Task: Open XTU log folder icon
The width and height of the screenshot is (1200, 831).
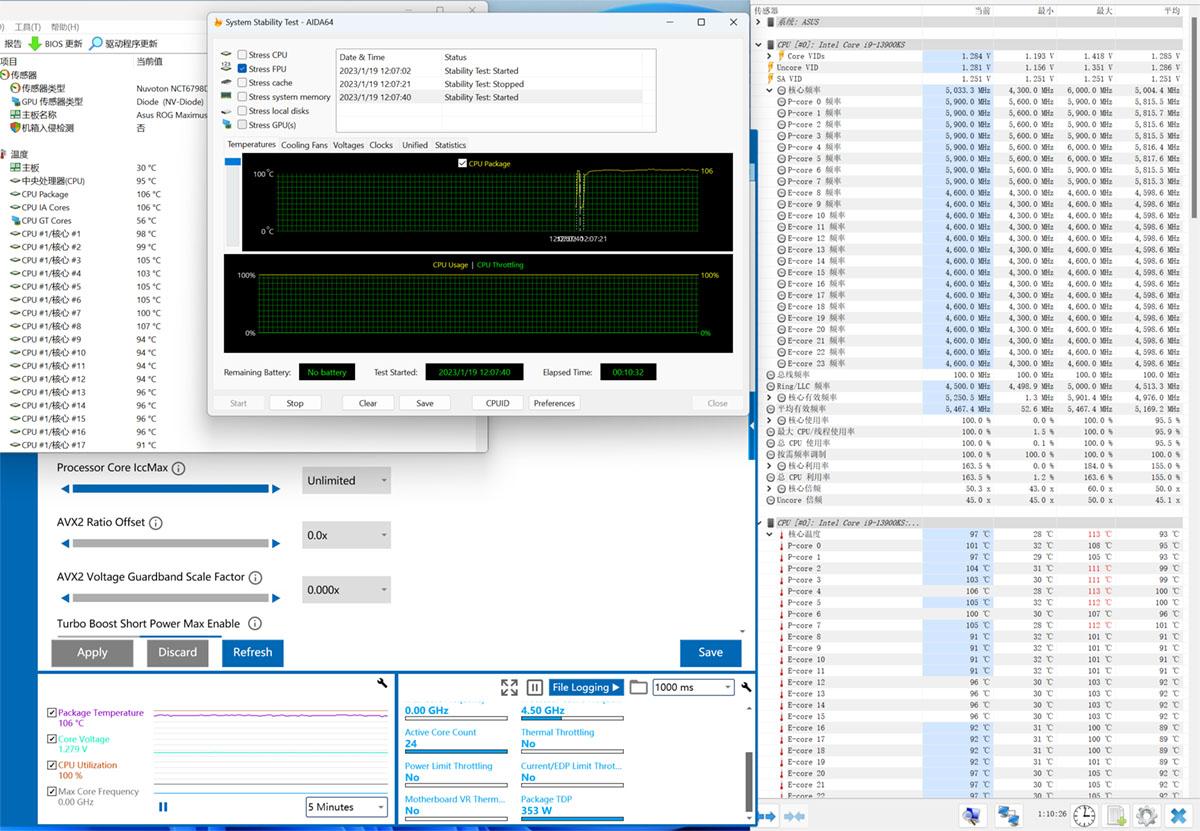Action: 638,687
